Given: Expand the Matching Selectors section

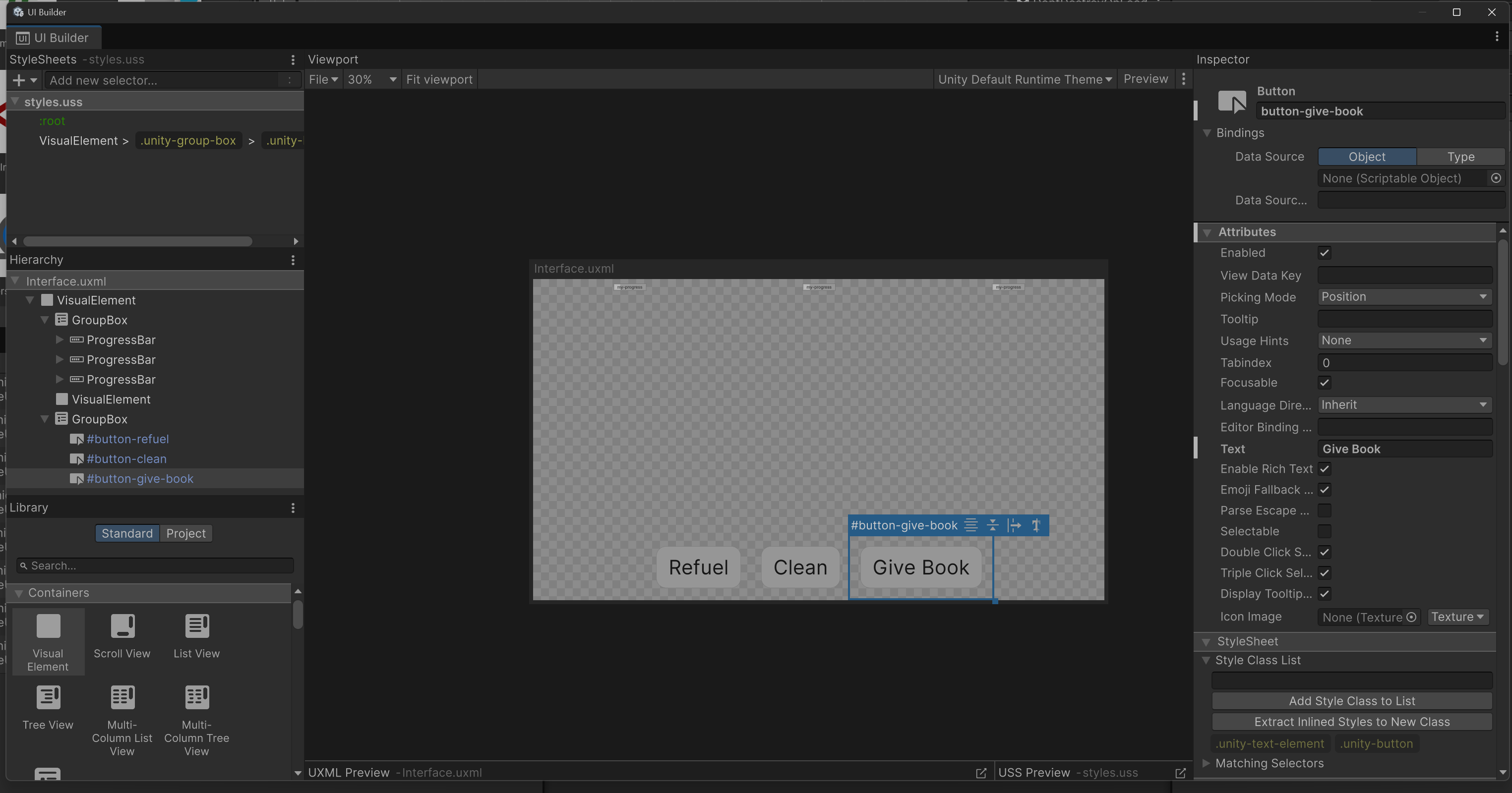Looking at the screenshot, I should coord(1206,764).
